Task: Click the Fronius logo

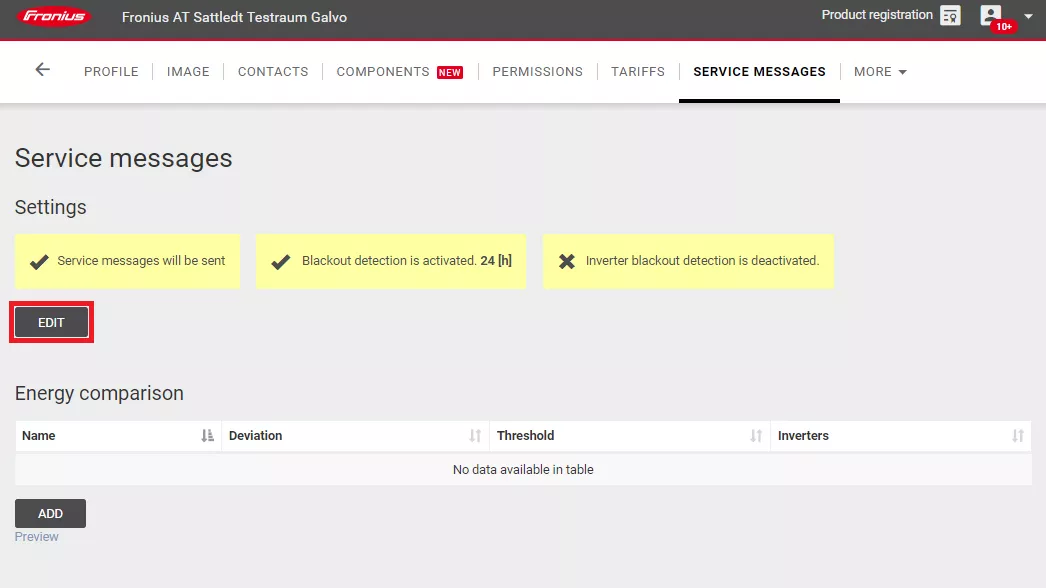Action: click(x=53, y=16)
